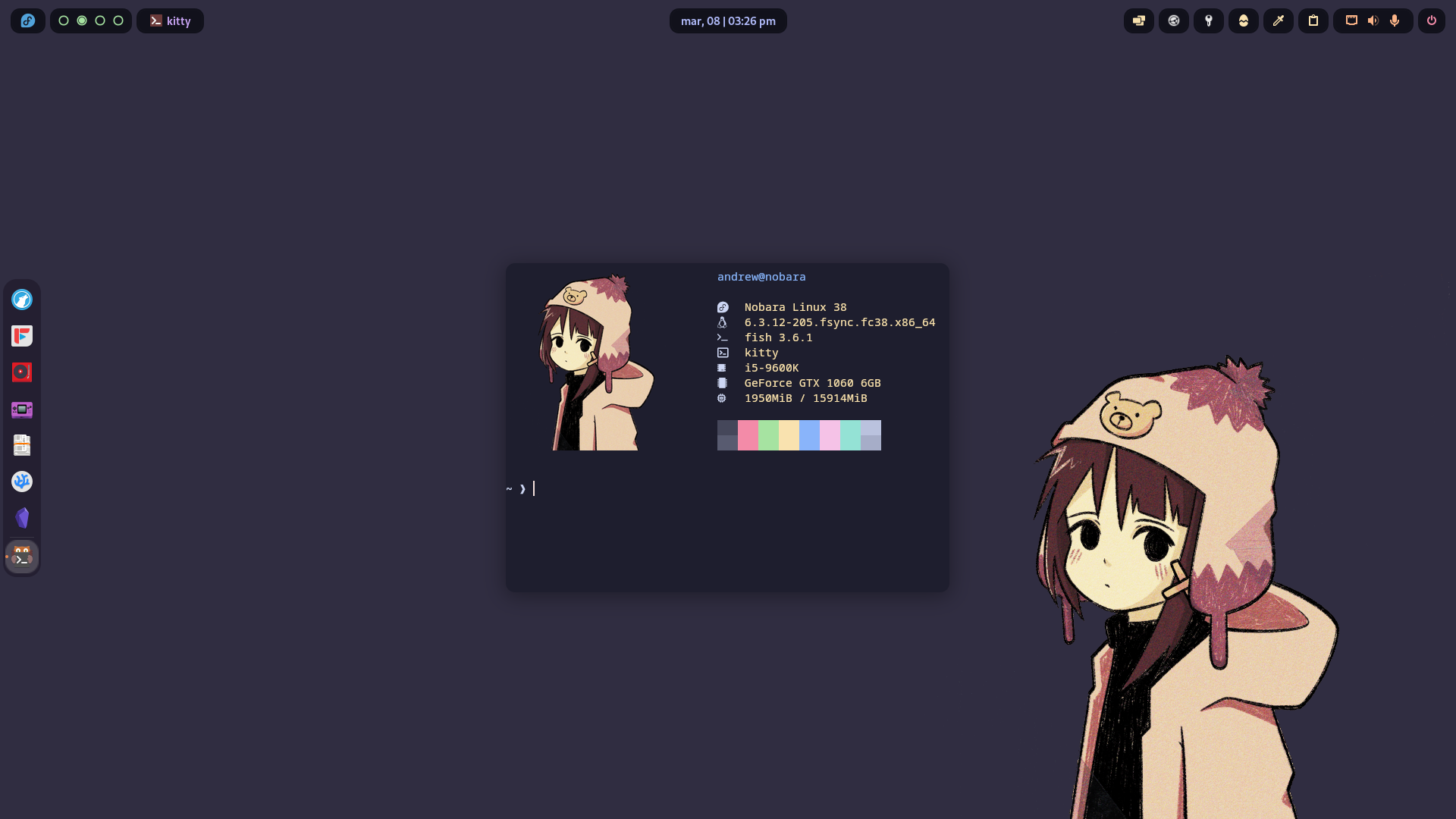Open LibreWolf browser from the dock

(22, 300)
